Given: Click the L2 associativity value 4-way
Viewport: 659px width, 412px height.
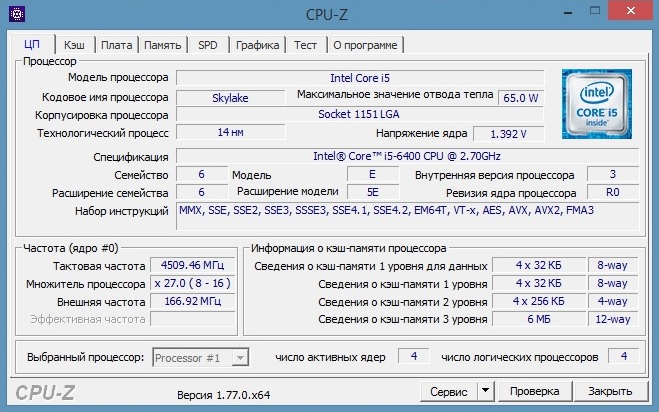Looking at the screenshot, I should pos(613,301).
